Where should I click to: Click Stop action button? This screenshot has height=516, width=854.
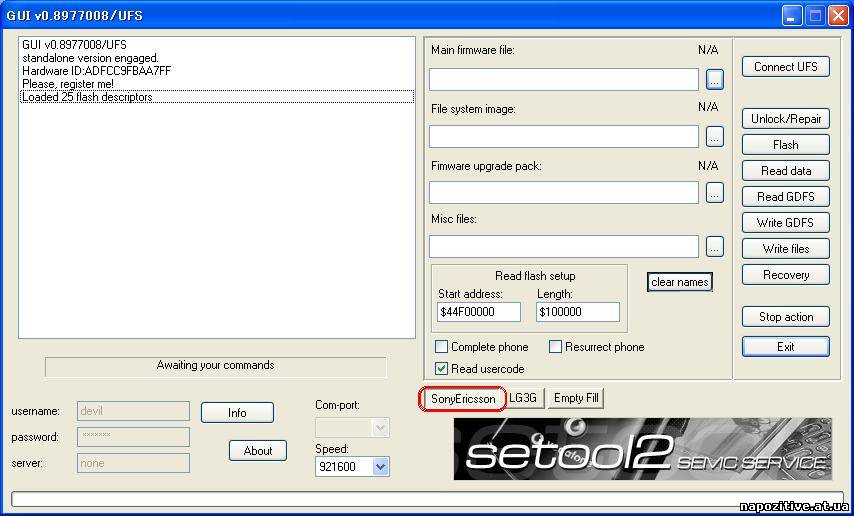(x=785, y=317)
